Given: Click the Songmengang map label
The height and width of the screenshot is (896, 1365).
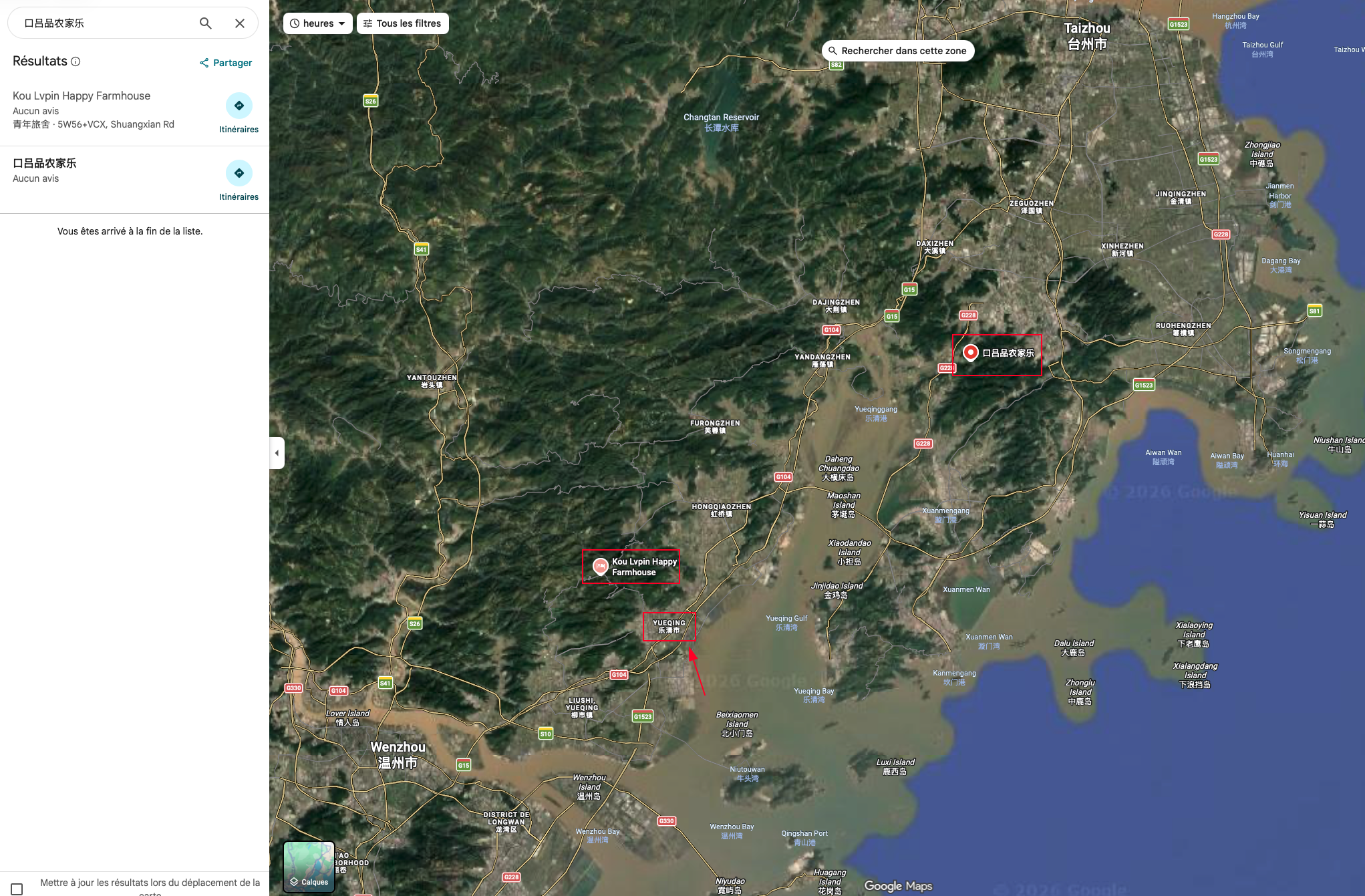Looking at the screenshot, I should click(1307, 355).
